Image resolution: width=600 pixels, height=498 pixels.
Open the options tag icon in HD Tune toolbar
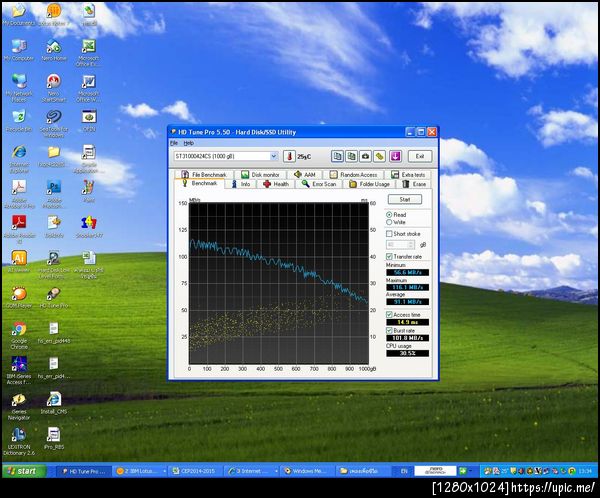380,156
